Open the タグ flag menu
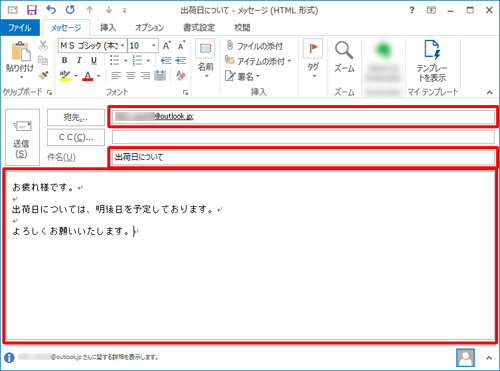The width and height of the screenshot is (500, 371). point(313,59)
